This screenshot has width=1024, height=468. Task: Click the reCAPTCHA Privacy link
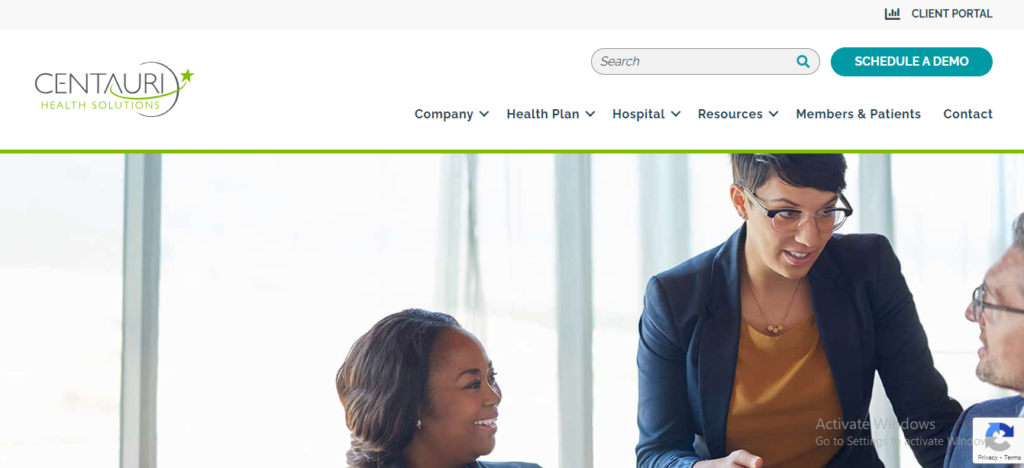tap(987, 458)
